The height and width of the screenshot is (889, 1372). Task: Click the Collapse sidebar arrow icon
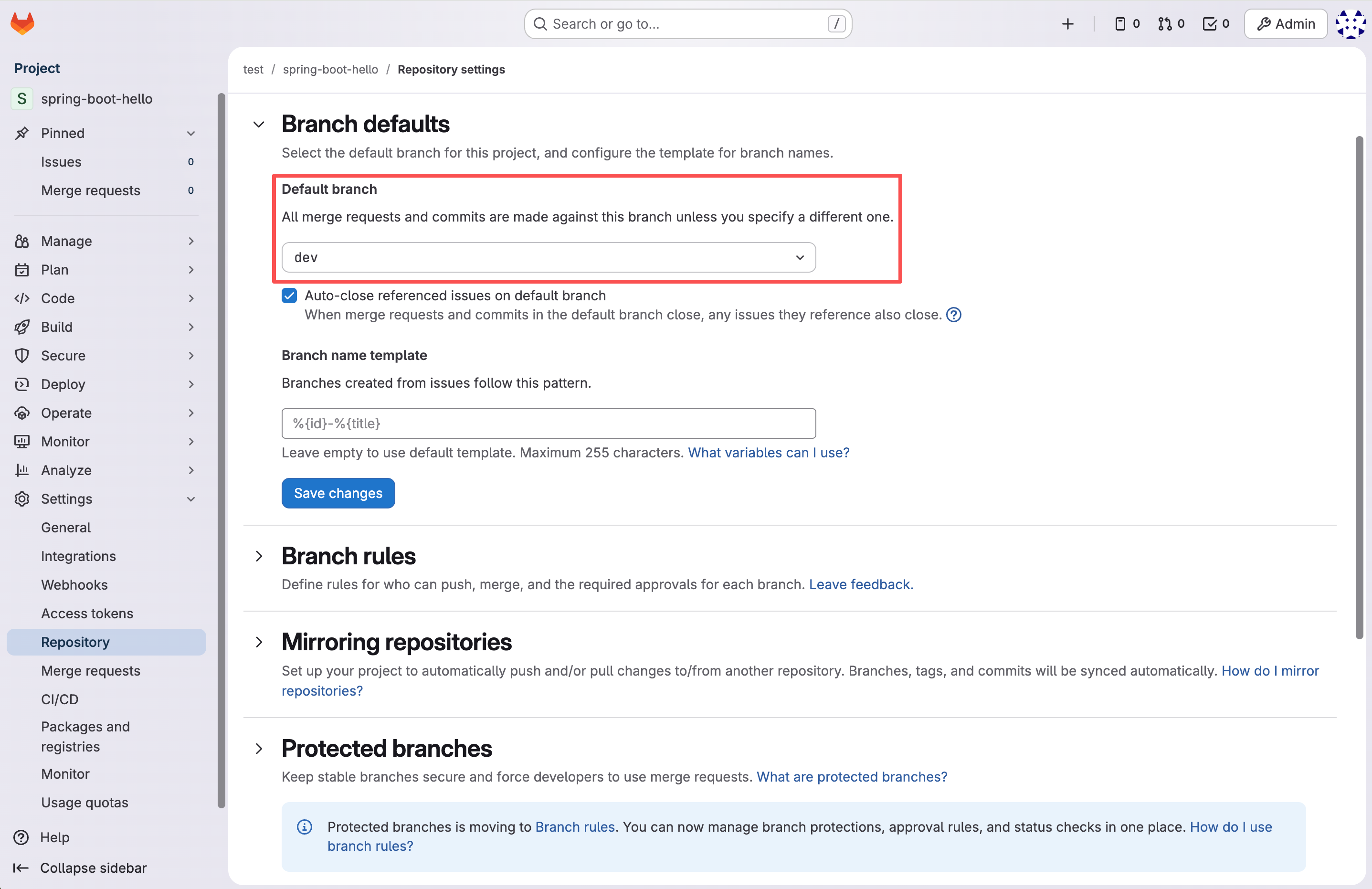(21, 868)
